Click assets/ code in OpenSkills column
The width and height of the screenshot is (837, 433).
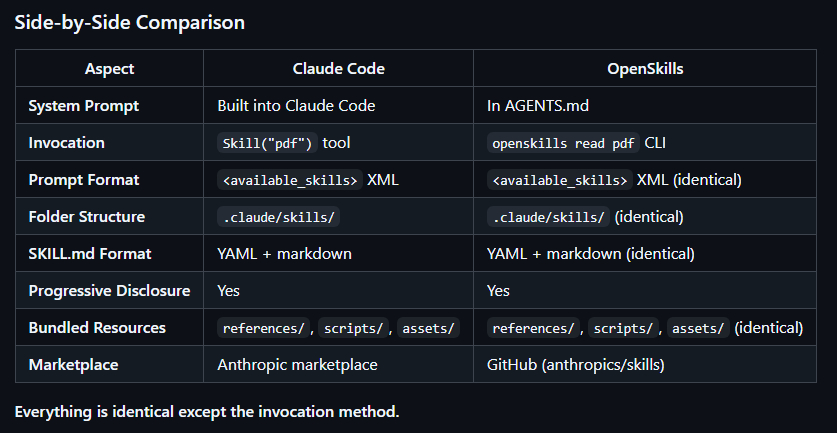698,328
